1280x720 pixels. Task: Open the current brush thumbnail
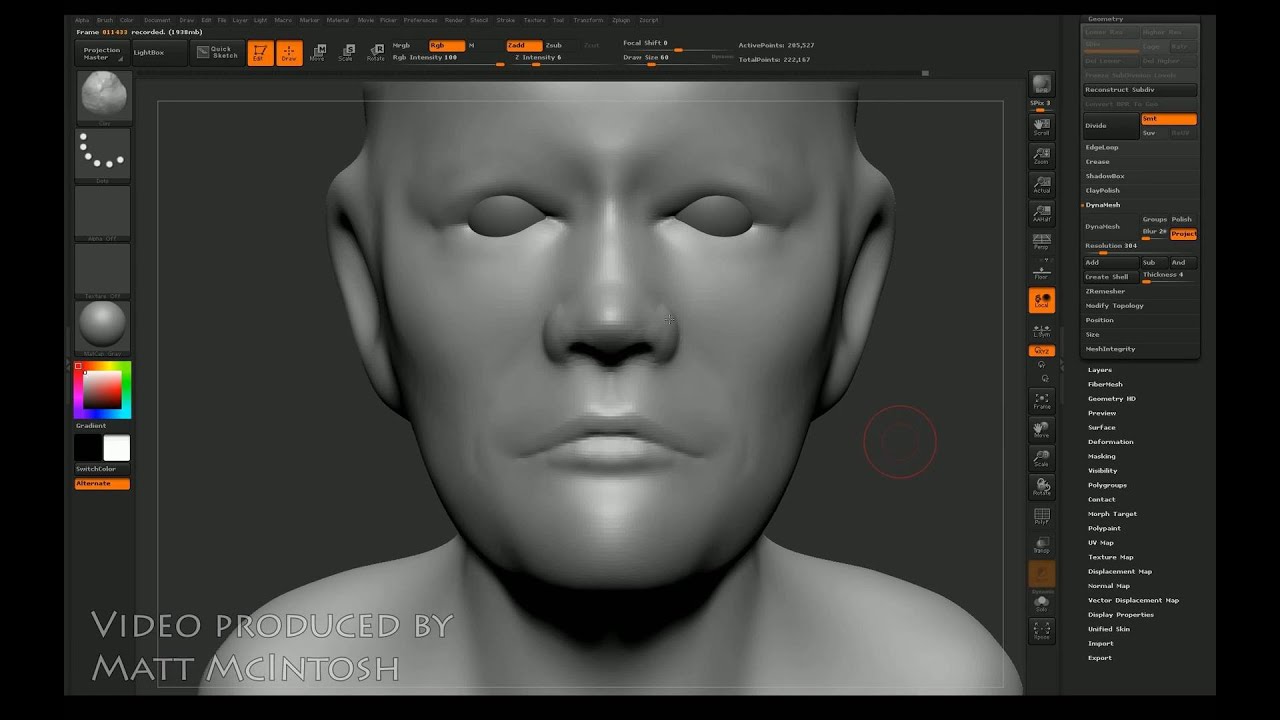coord(102,98)
